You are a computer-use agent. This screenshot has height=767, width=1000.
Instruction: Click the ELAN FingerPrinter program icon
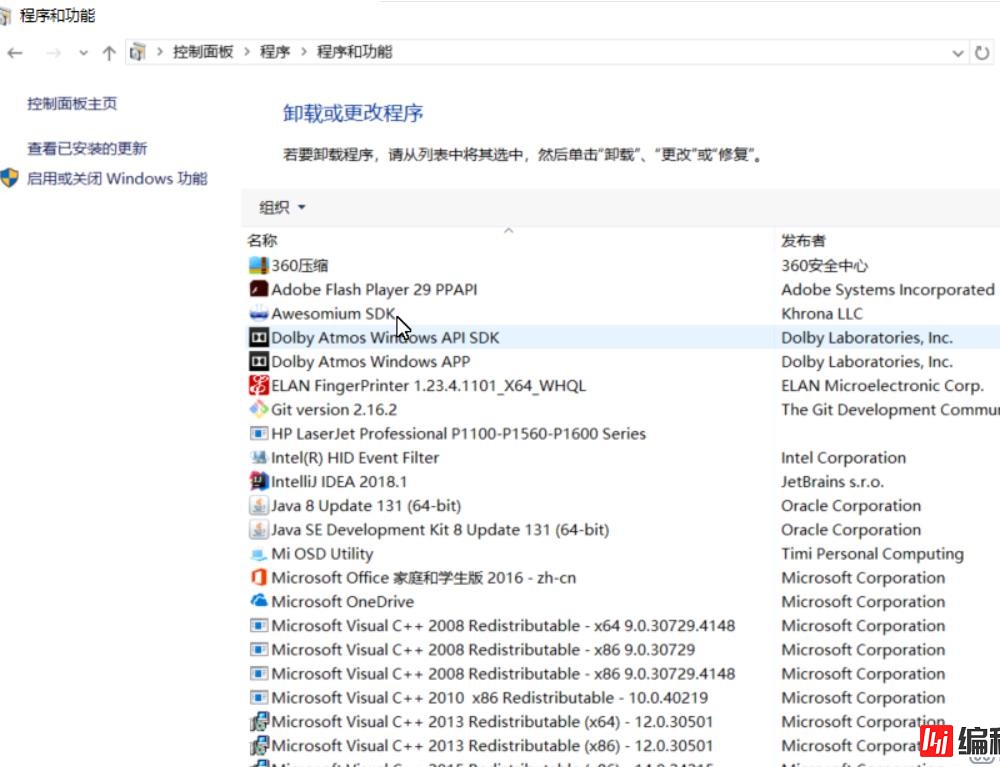coord(259,385)
